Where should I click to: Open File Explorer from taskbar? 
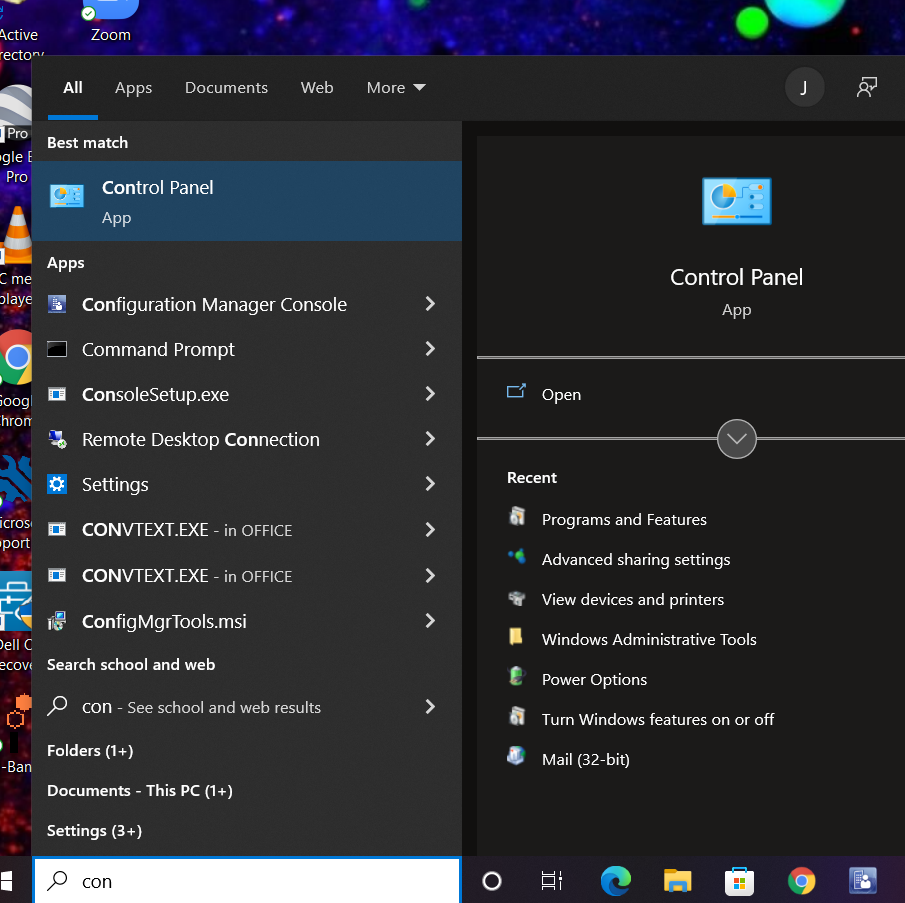(678, 880)
